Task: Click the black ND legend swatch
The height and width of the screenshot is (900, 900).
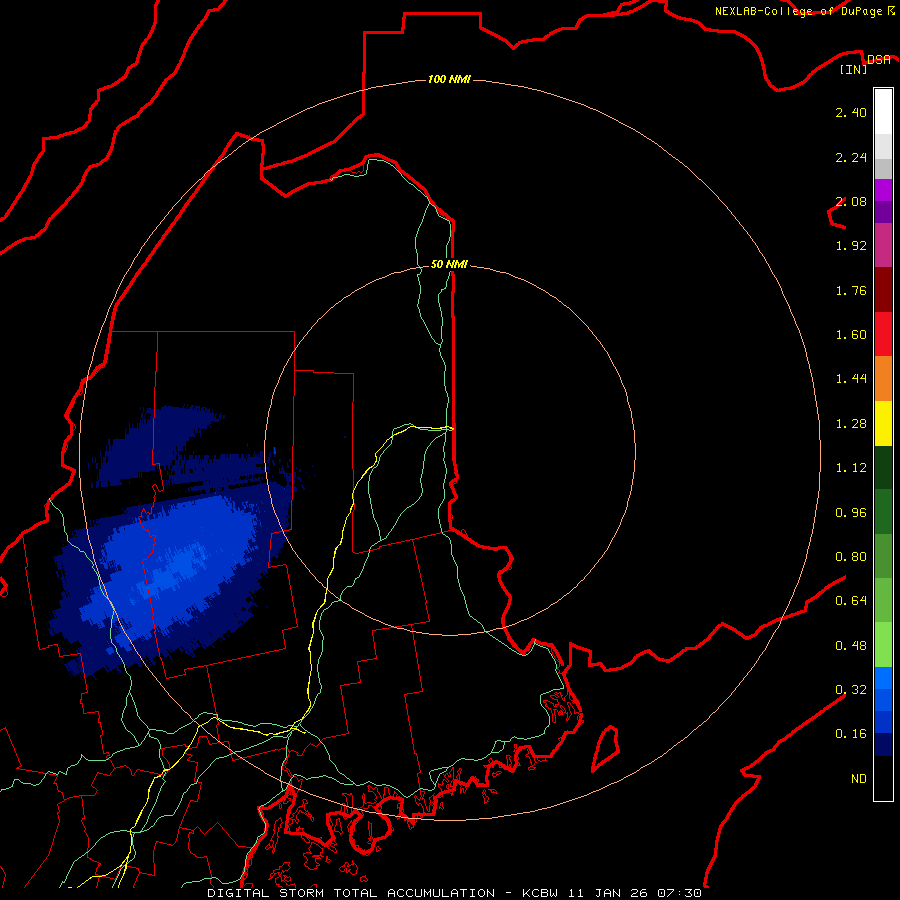Action: [x=883, y=778]
